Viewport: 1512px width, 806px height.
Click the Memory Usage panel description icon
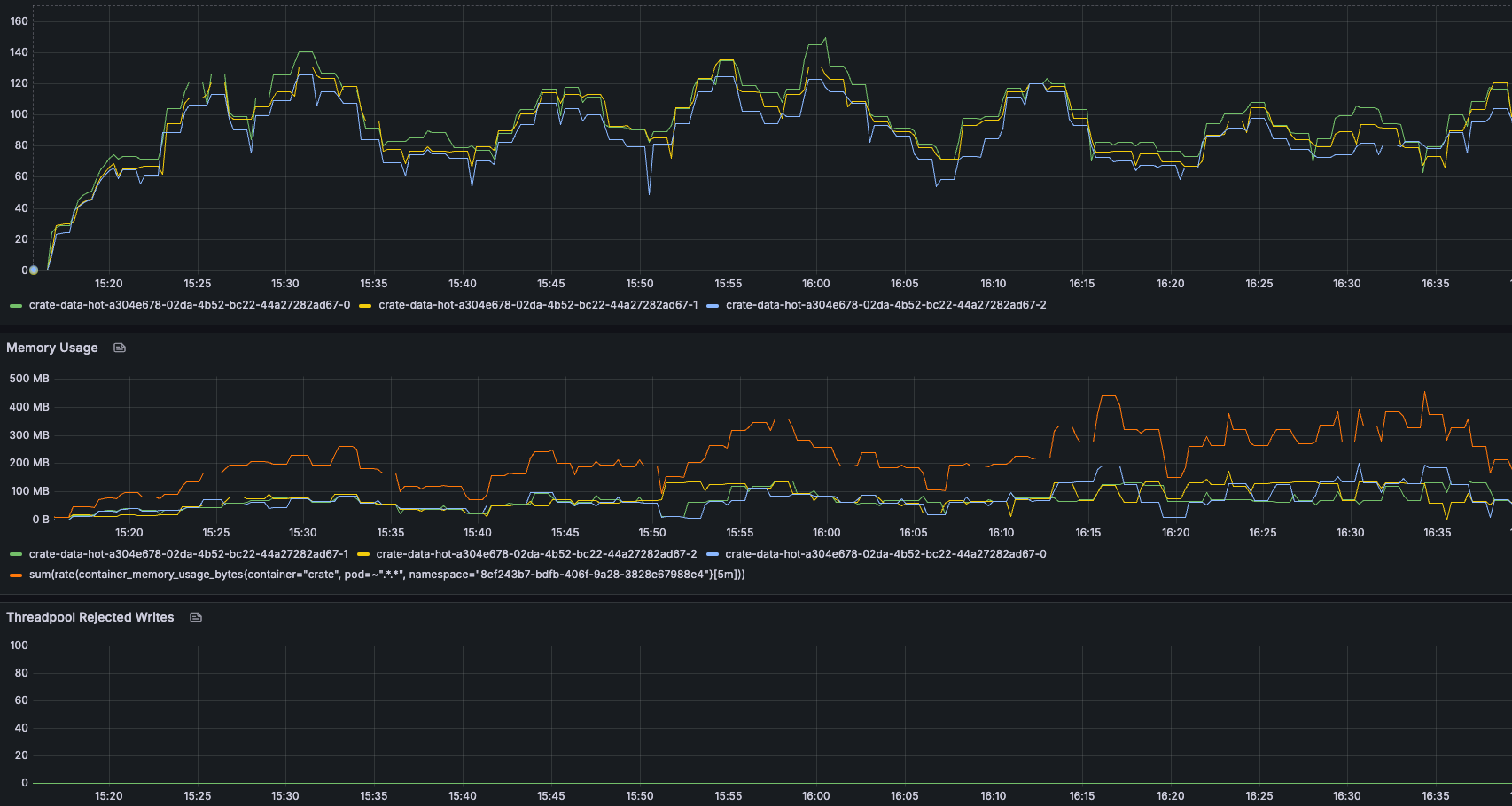pos(120,348)
